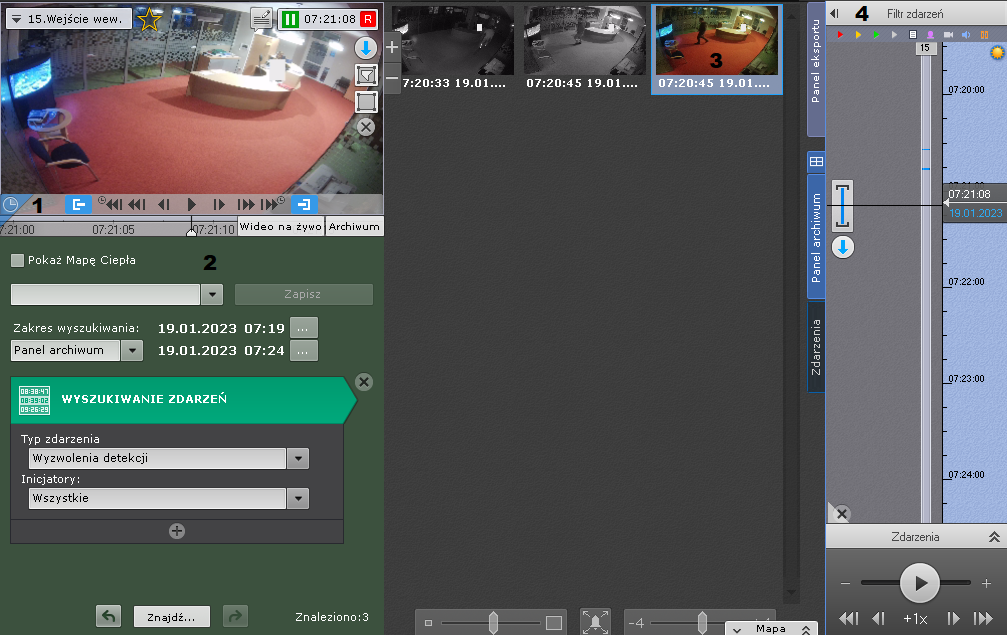Toggle green triangle event filter

876,35
